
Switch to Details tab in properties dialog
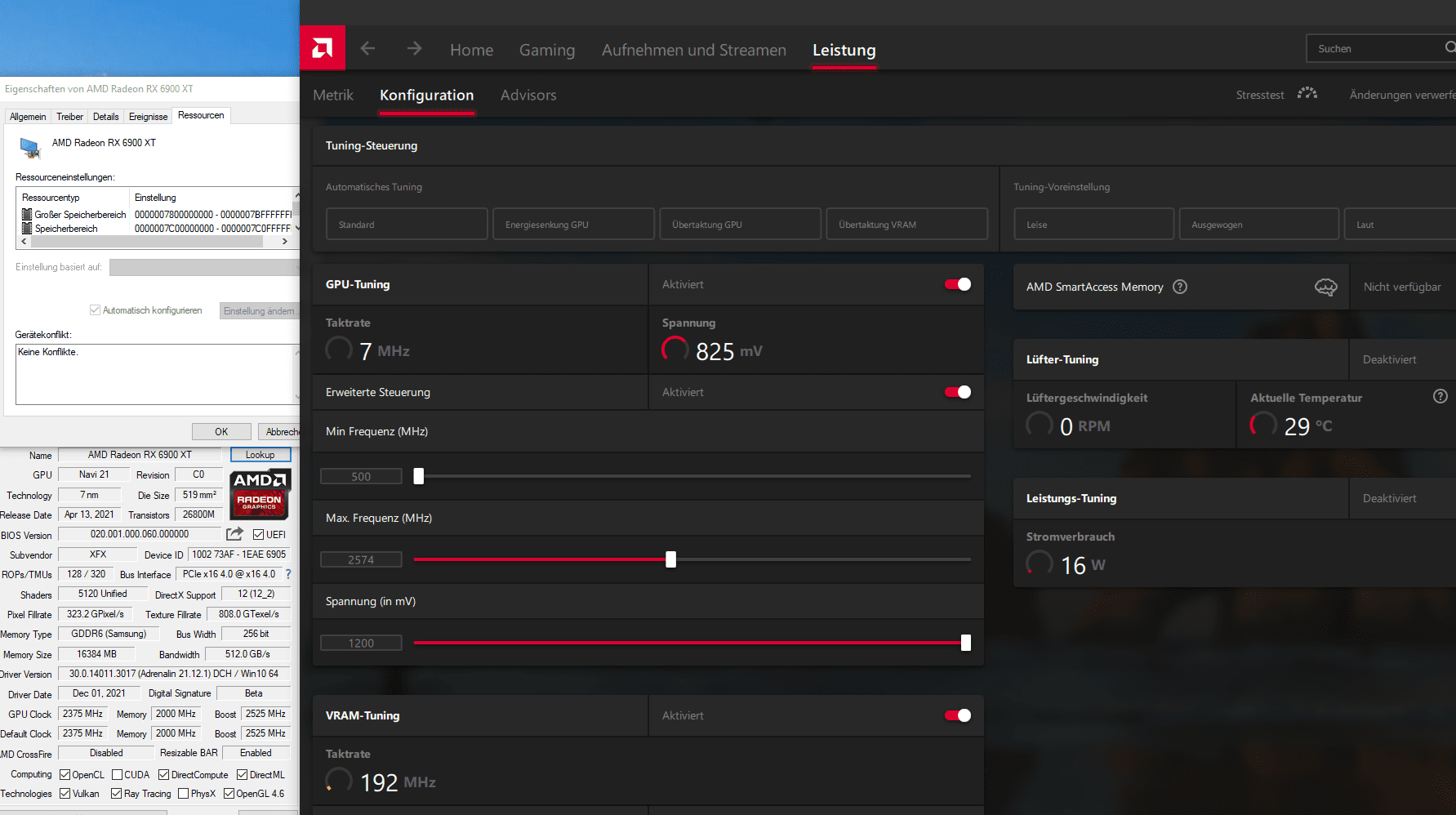(105, 117)
